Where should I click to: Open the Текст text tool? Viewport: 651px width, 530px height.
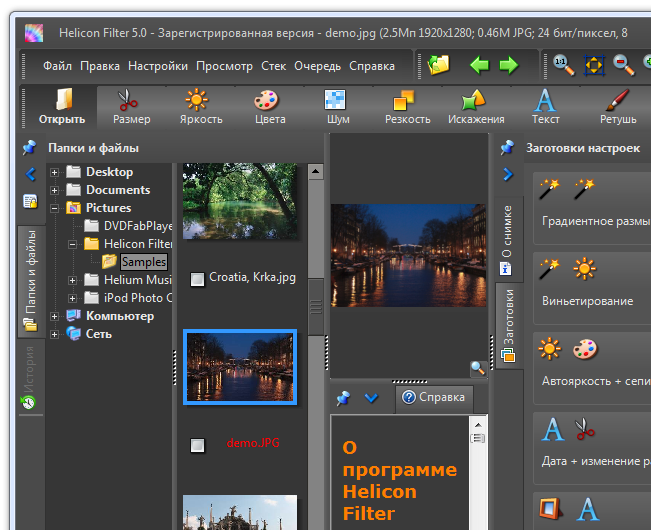tap(545, 107)
